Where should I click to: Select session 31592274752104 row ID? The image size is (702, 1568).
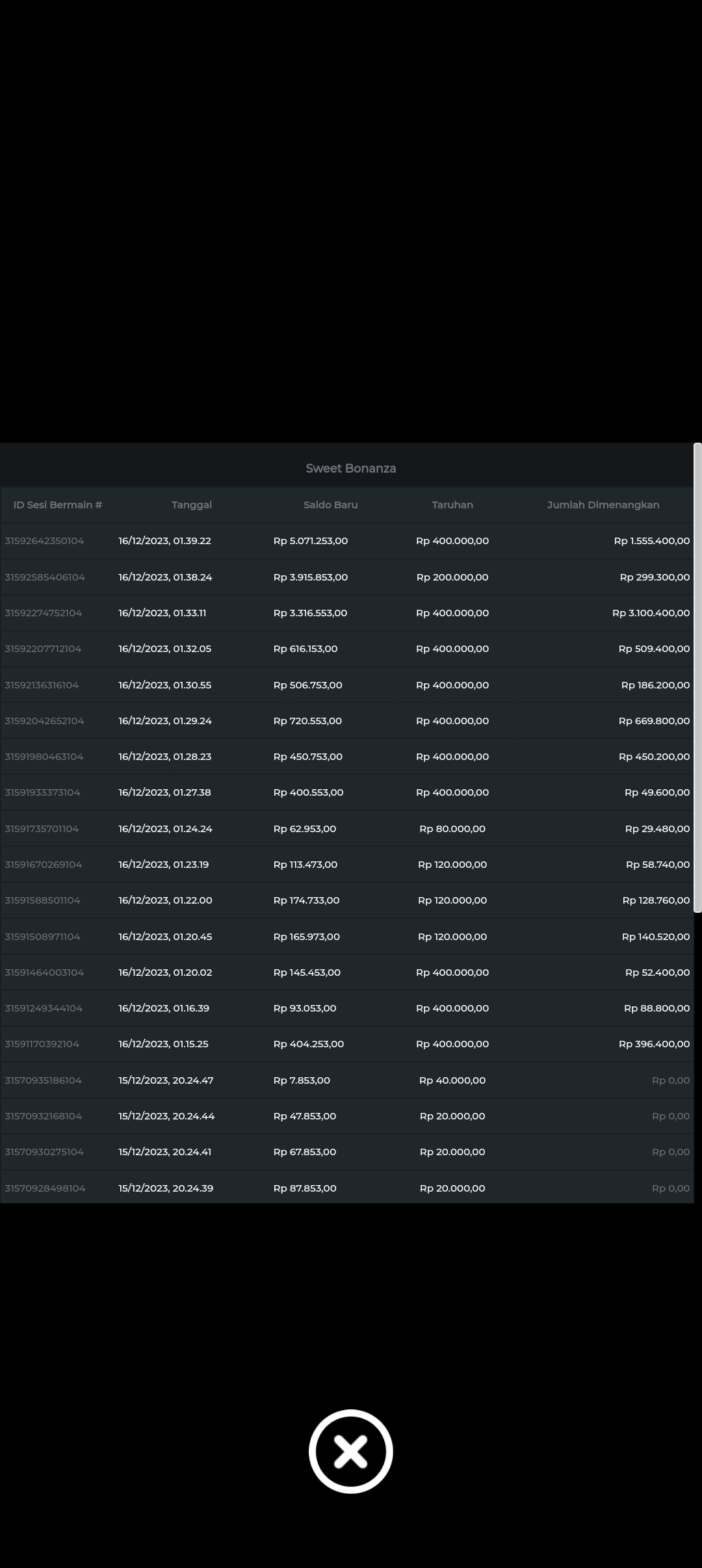pos(44,613)
